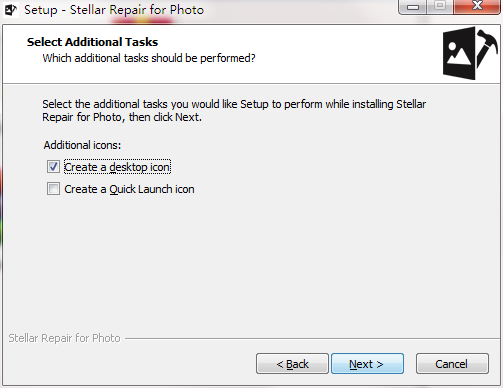Click the "Stellar Repair for Photo" footer label
Screen dimensions: 503x388
64,338
